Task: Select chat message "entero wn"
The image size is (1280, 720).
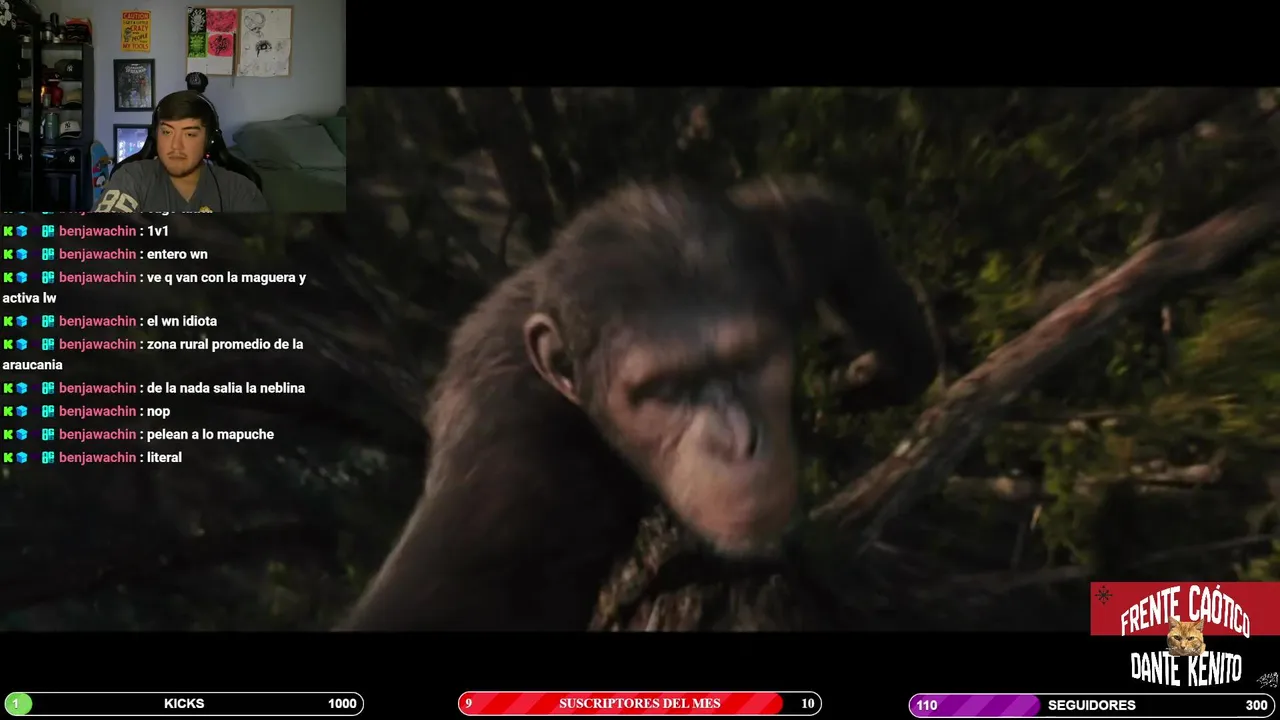Action: 177,254
